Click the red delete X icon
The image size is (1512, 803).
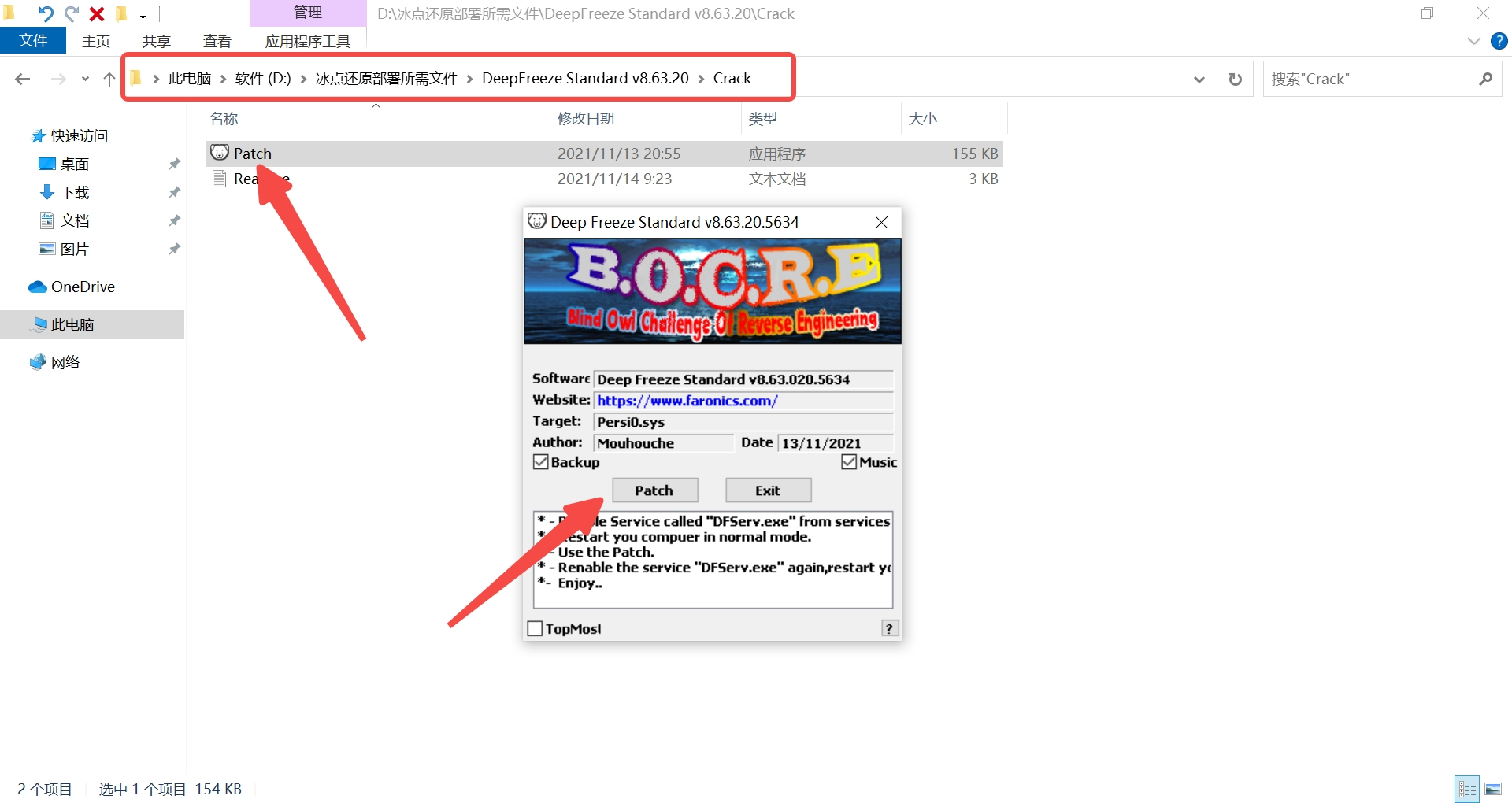(97, 13)
